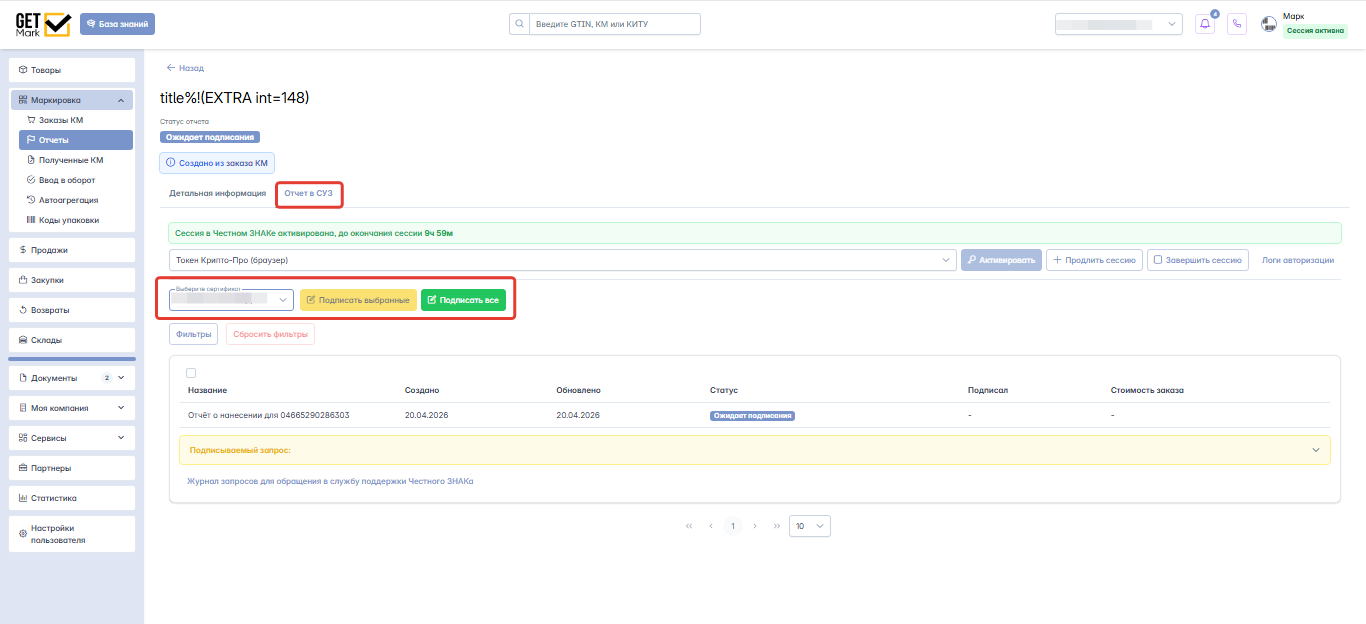The height and width of the screenshot is (624, 1366).
Task: Open Закупки in the sidebar
Action: coord(72,280)
